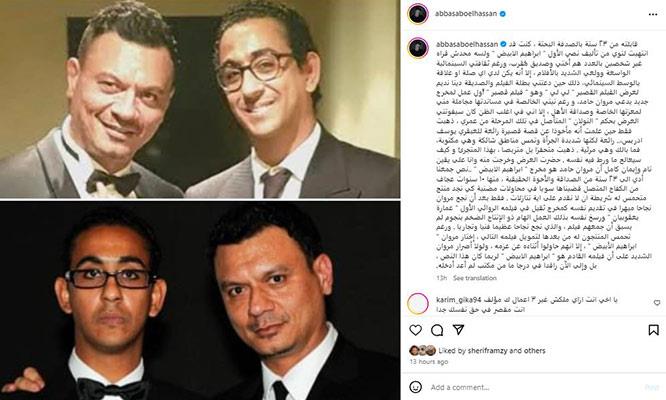Open the emoji picker smiley icon
This screenshot has height=400, width=666.
point(416,387)
